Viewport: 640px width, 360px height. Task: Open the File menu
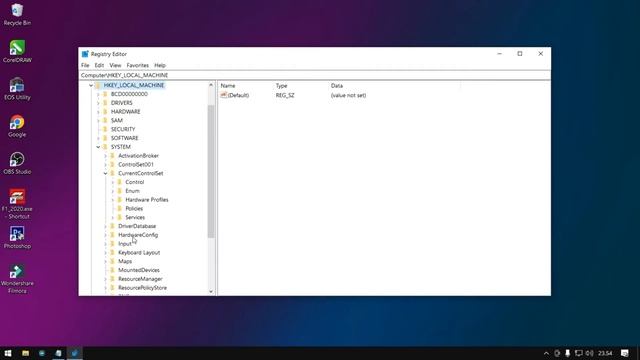point(85,65)
